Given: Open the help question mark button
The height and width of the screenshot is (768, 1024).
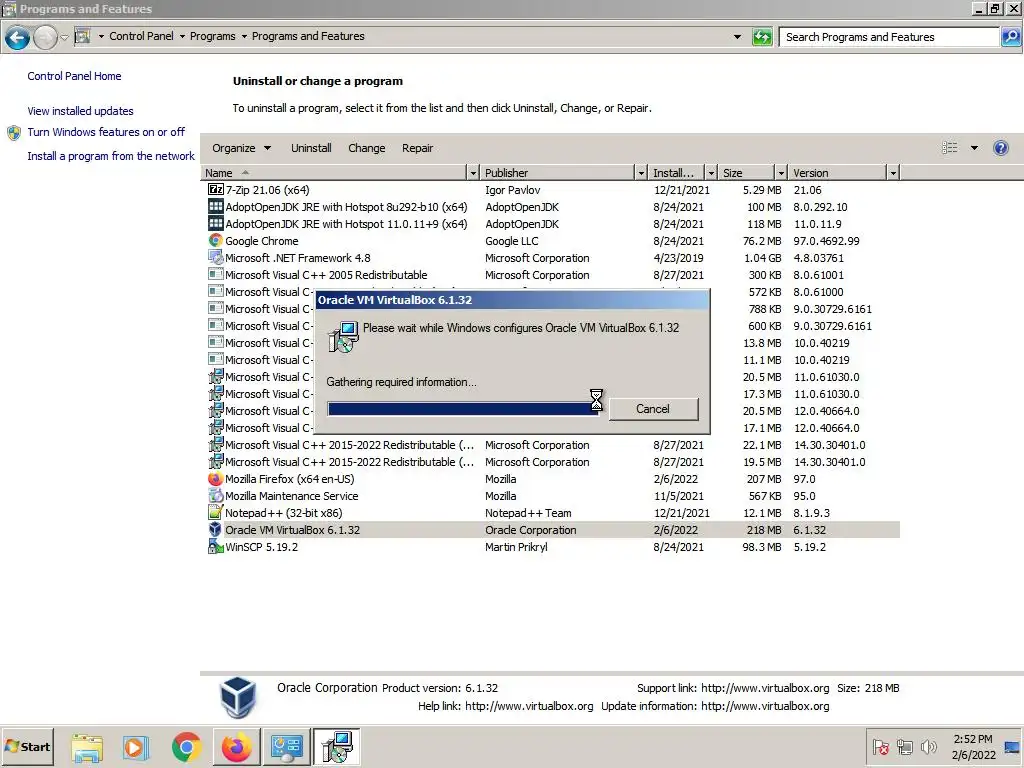Looking at the screenshot, I should [x=1000, y=148].
